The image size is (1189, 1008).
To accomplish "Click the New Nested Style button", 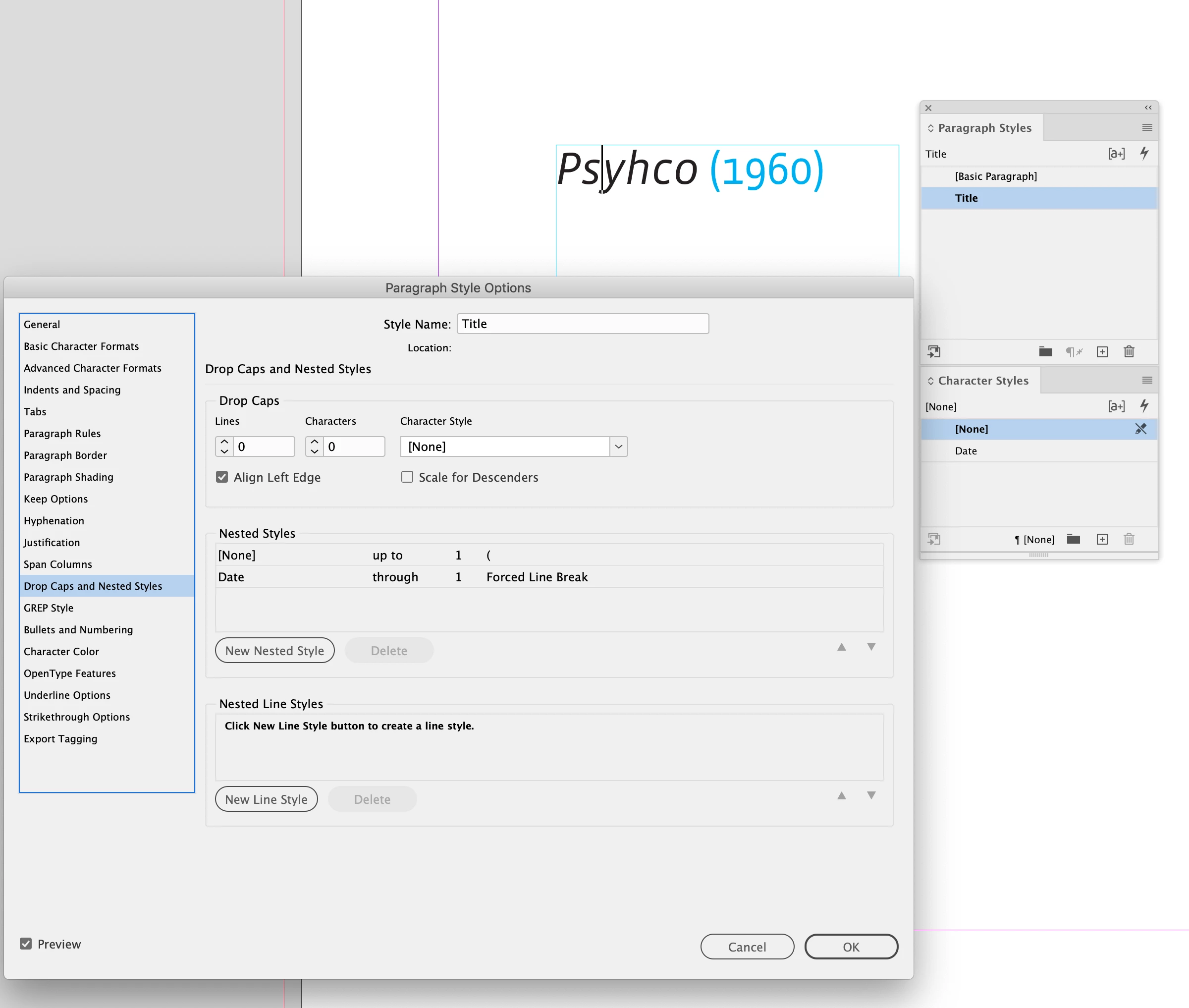I will tap(274, 651).
